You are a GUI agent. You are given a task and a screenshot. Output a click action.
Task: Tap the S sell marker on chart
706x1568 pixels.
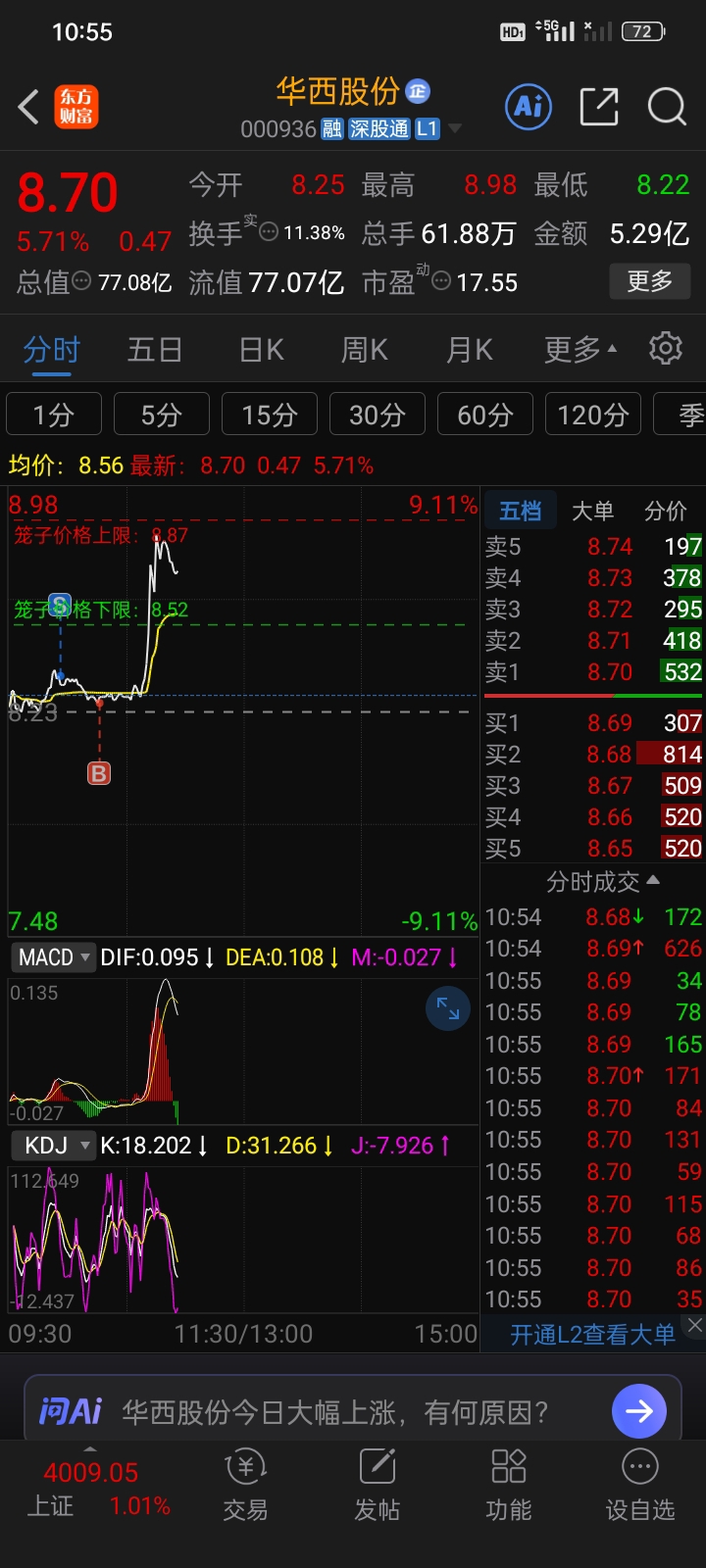click(60, 605)
